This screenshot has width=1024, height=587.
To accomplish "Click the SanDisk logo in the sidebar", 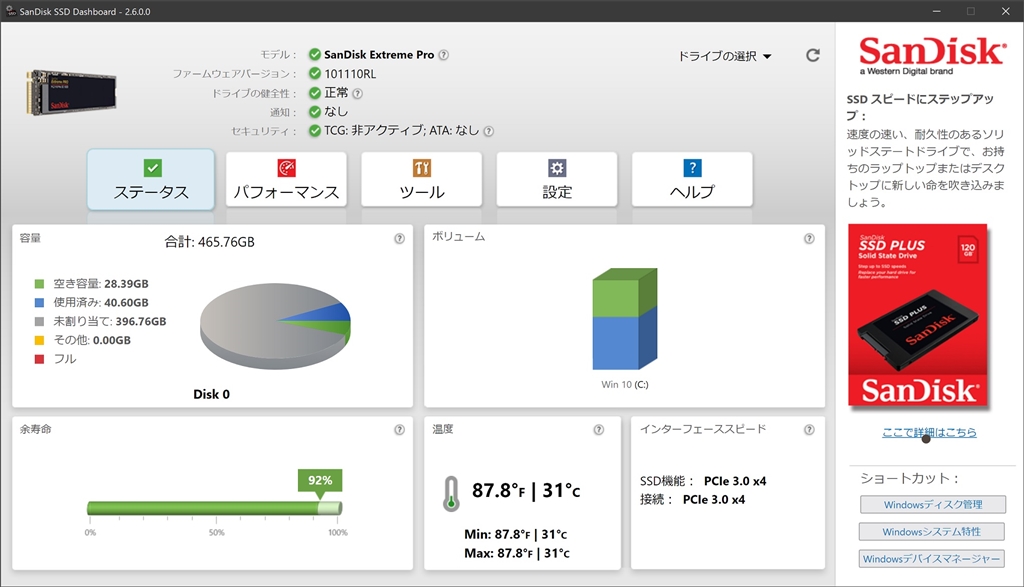I will tap(932, 56).
